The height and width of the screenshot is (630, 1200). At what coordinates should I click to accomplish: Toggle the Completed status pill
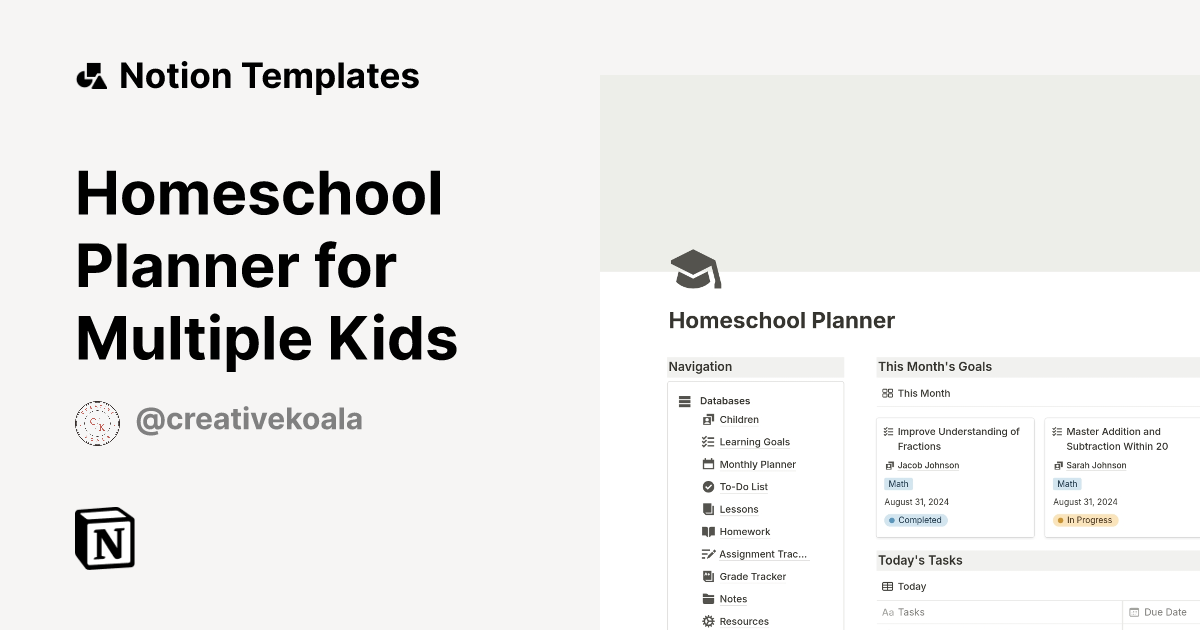click(x=915, y=519)
